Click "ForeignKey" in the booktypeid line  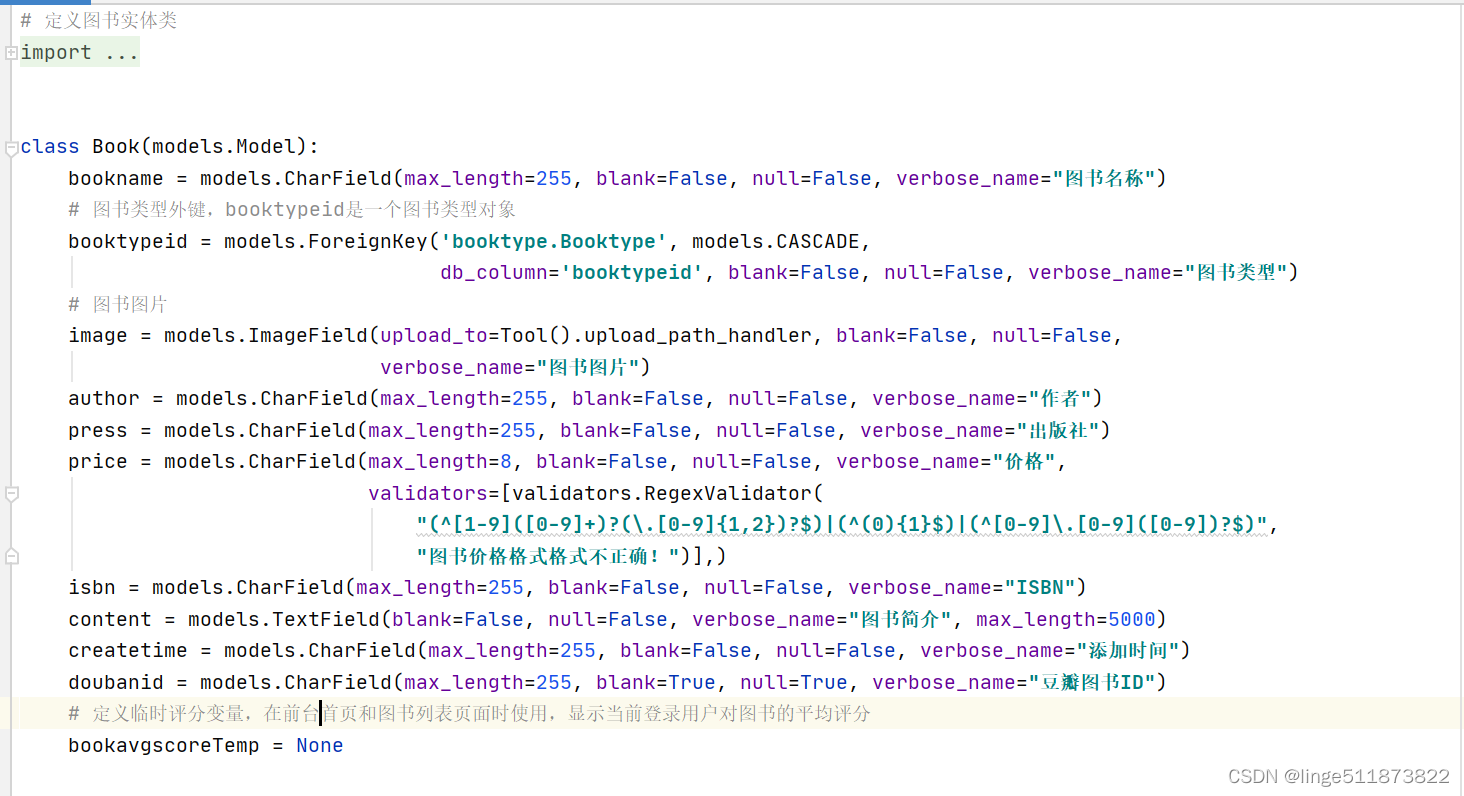(368, 241)
